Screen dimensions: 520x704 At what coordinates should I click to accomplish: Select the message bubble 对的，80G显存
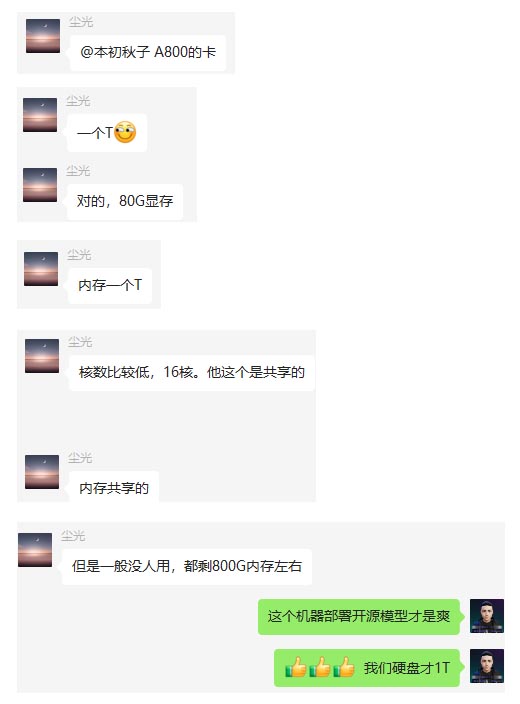(x=125, y=201)
